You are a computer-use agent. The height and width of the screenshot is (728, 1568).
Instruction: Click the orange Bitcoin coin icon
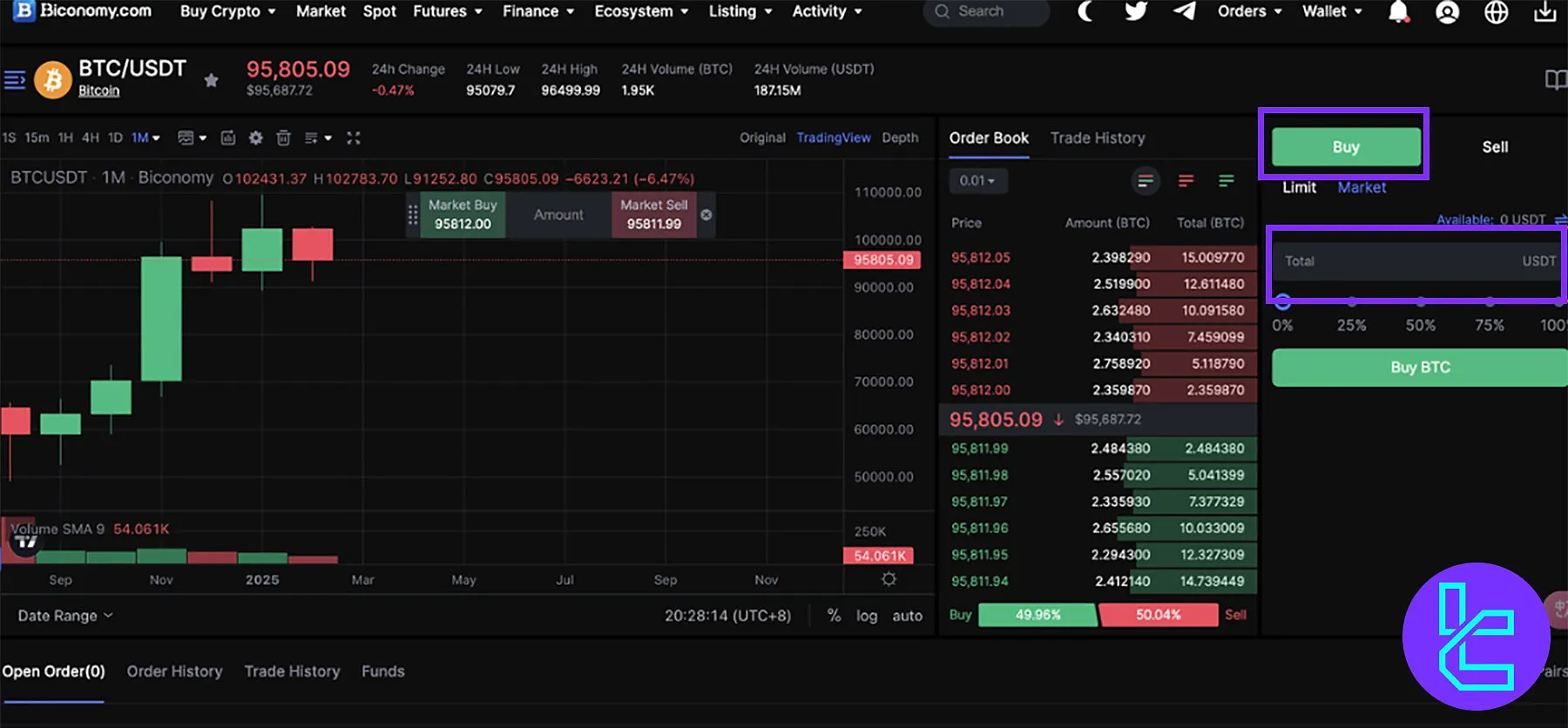click(53, 80)
